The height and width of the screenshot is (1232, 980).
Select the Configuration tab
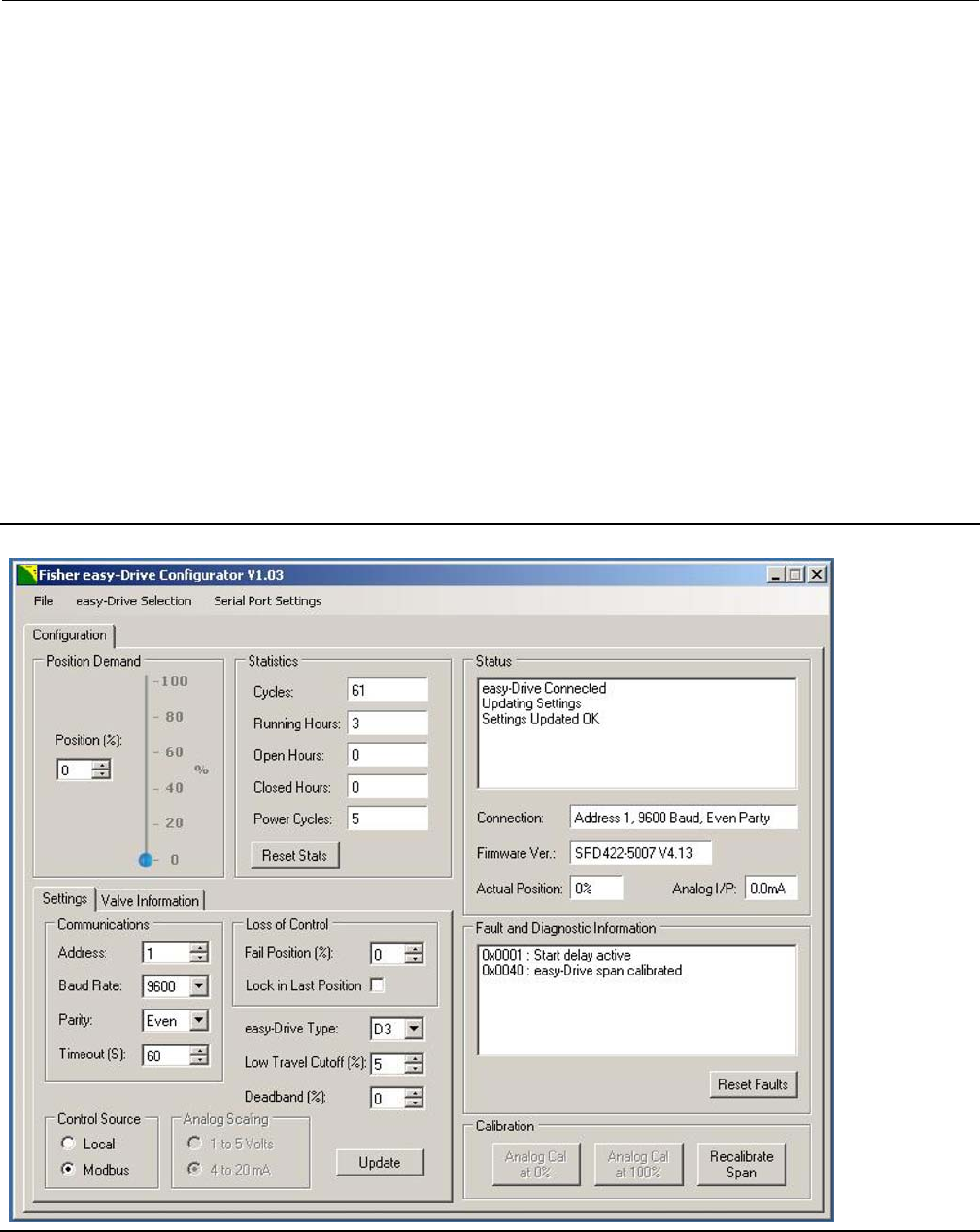[x=70, y=635]
